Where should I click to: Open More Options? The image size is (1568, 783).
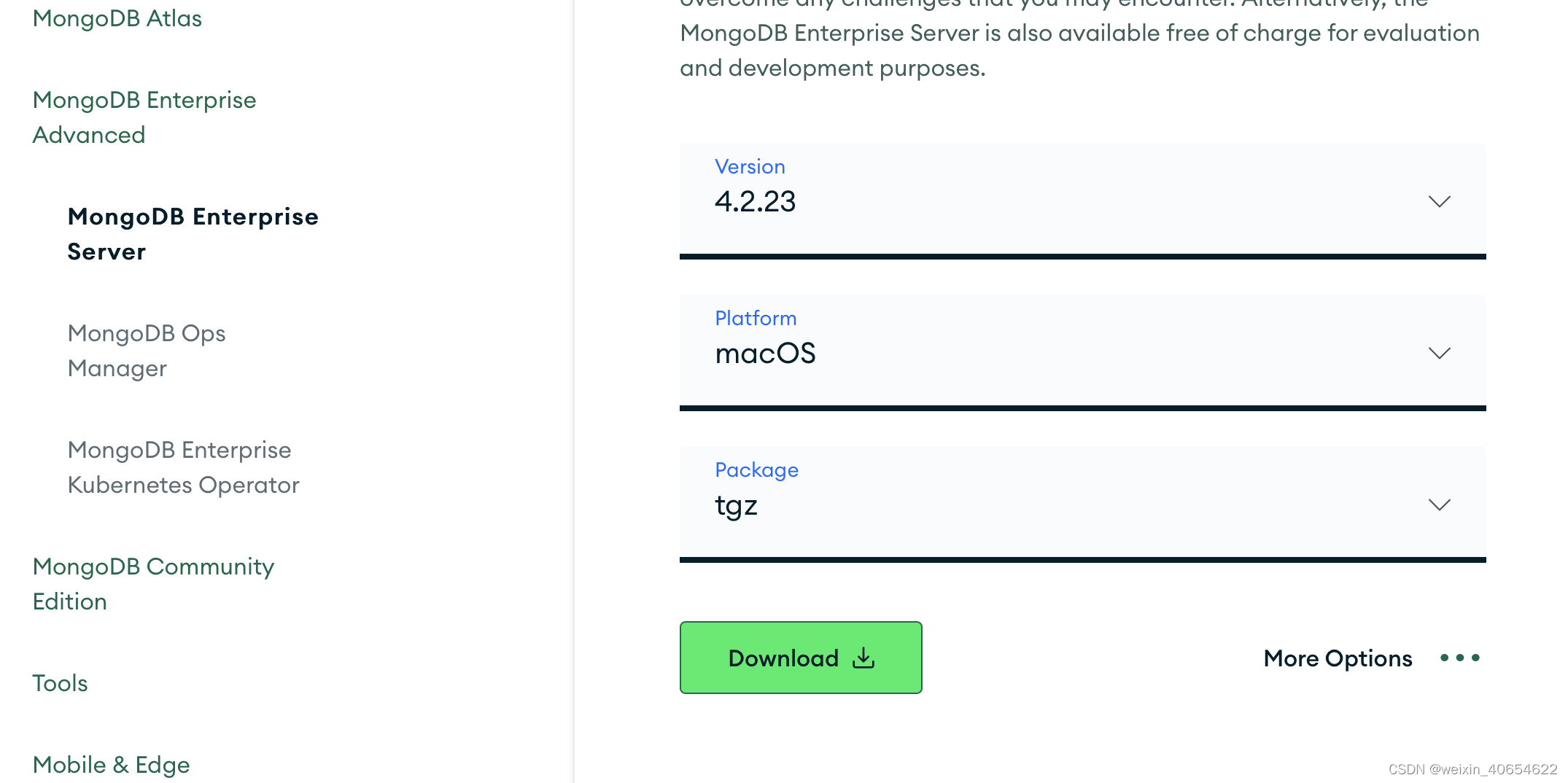[1336, 658]
